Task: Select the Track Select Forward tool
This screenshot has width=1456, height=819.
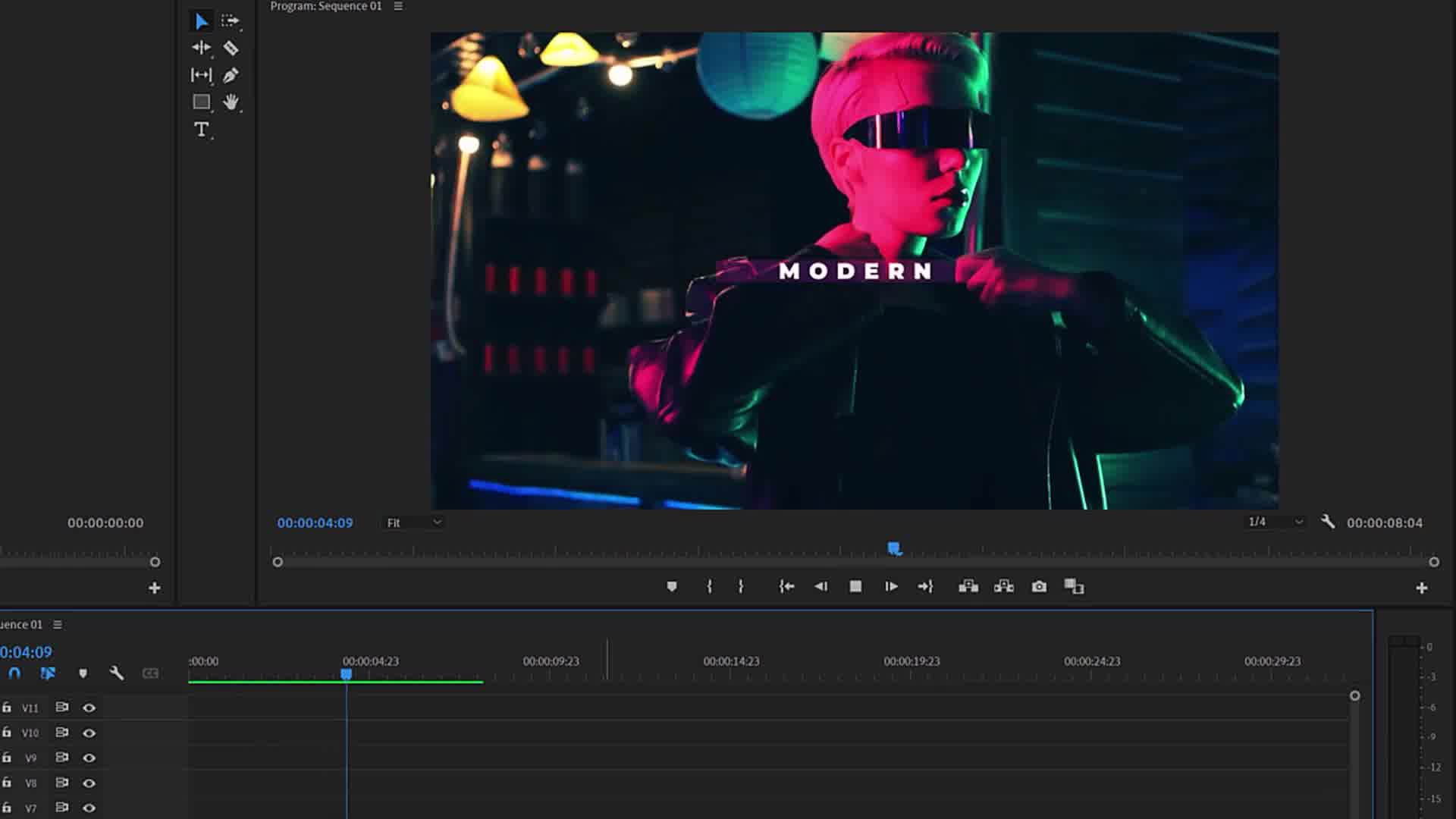Action: coord(230,21)
